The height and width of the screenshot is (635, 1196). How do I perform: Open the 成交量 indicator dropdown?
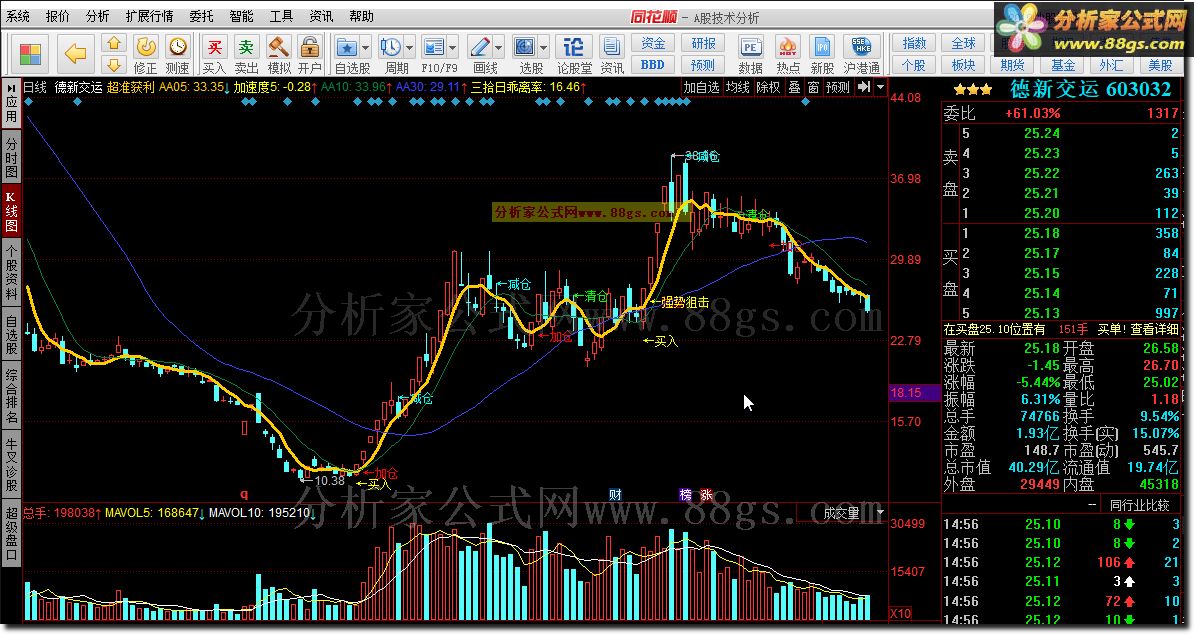pos(879,513)
